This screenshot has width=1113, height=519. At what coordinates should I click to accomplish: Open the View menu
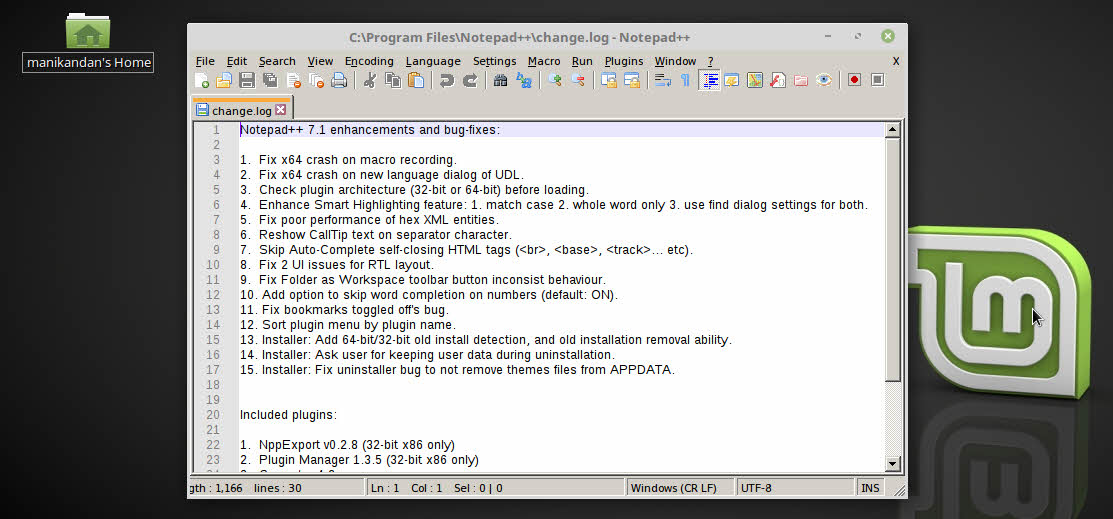click(320, 61)
